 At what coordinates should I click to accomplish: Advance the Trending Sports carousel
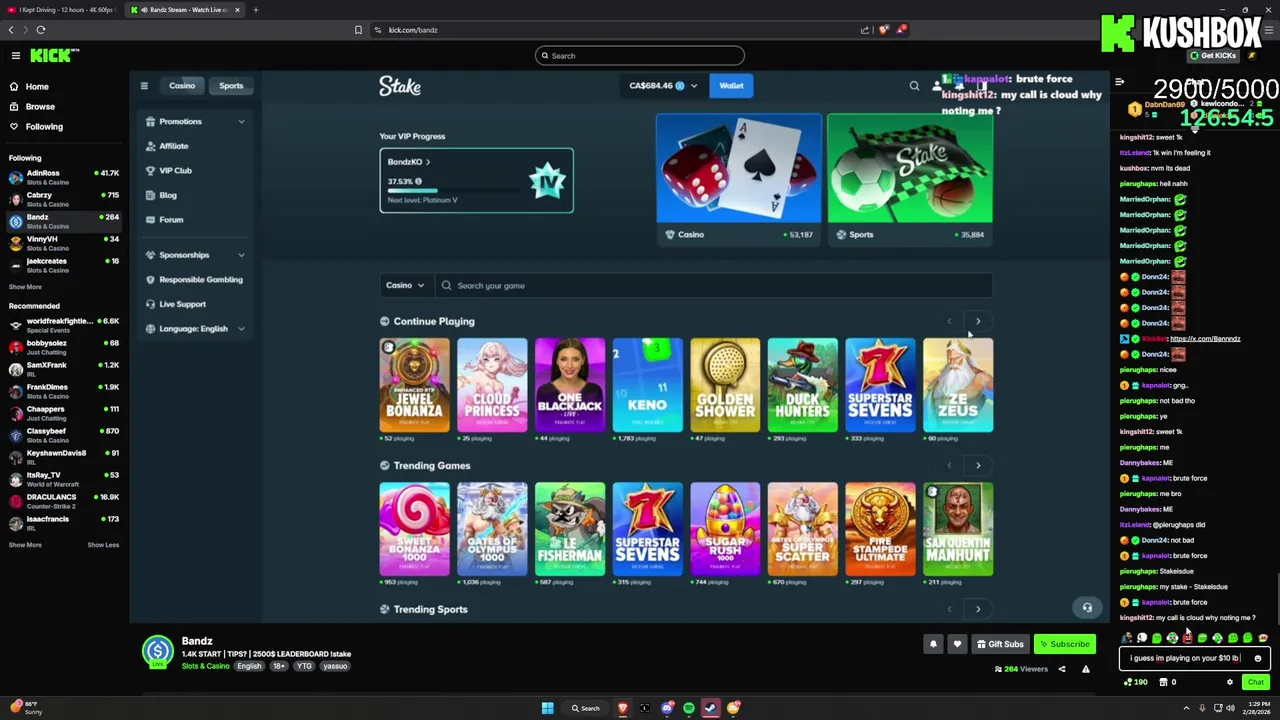tap(978, 609)
